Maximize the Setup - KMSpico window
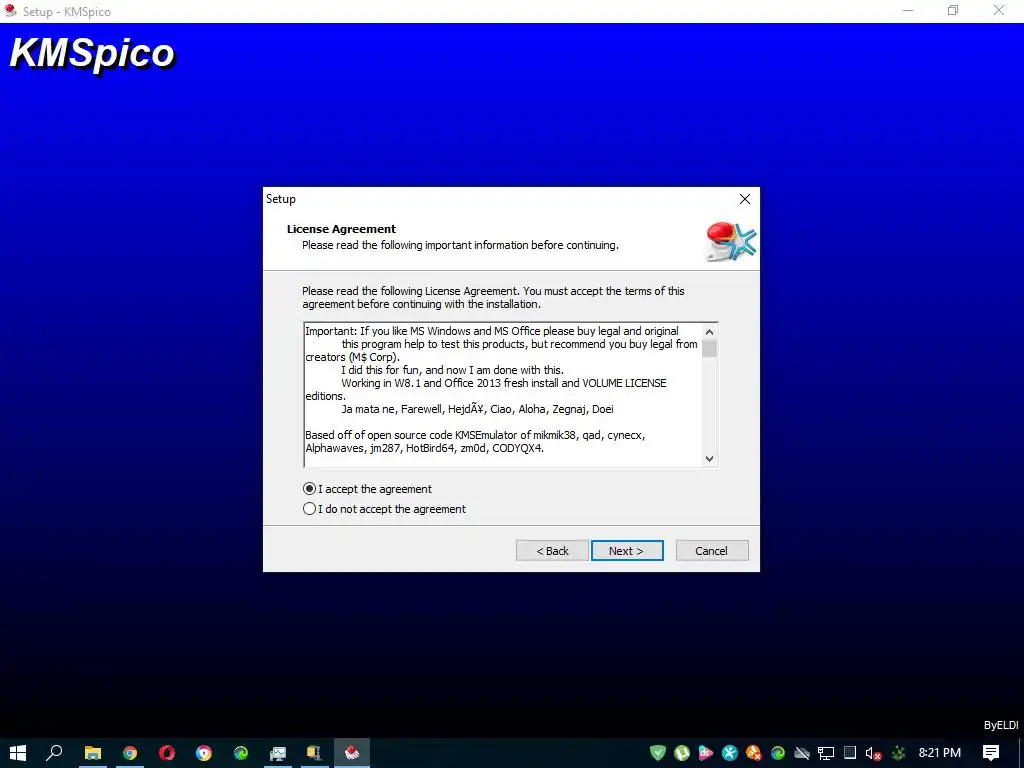 [x=953, y=10]
